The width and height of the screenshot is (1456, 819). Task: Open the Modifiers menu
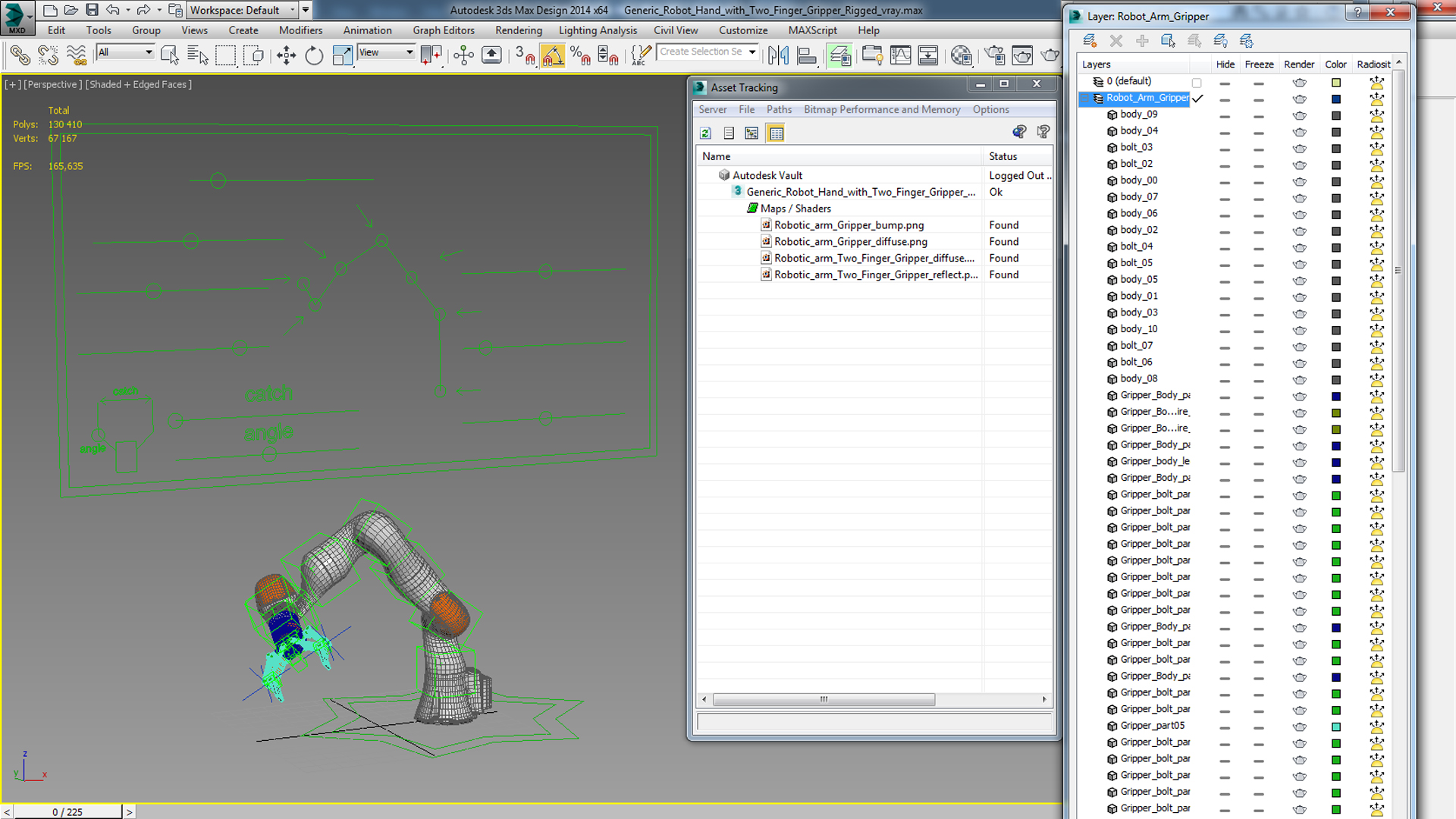point(300,30)
